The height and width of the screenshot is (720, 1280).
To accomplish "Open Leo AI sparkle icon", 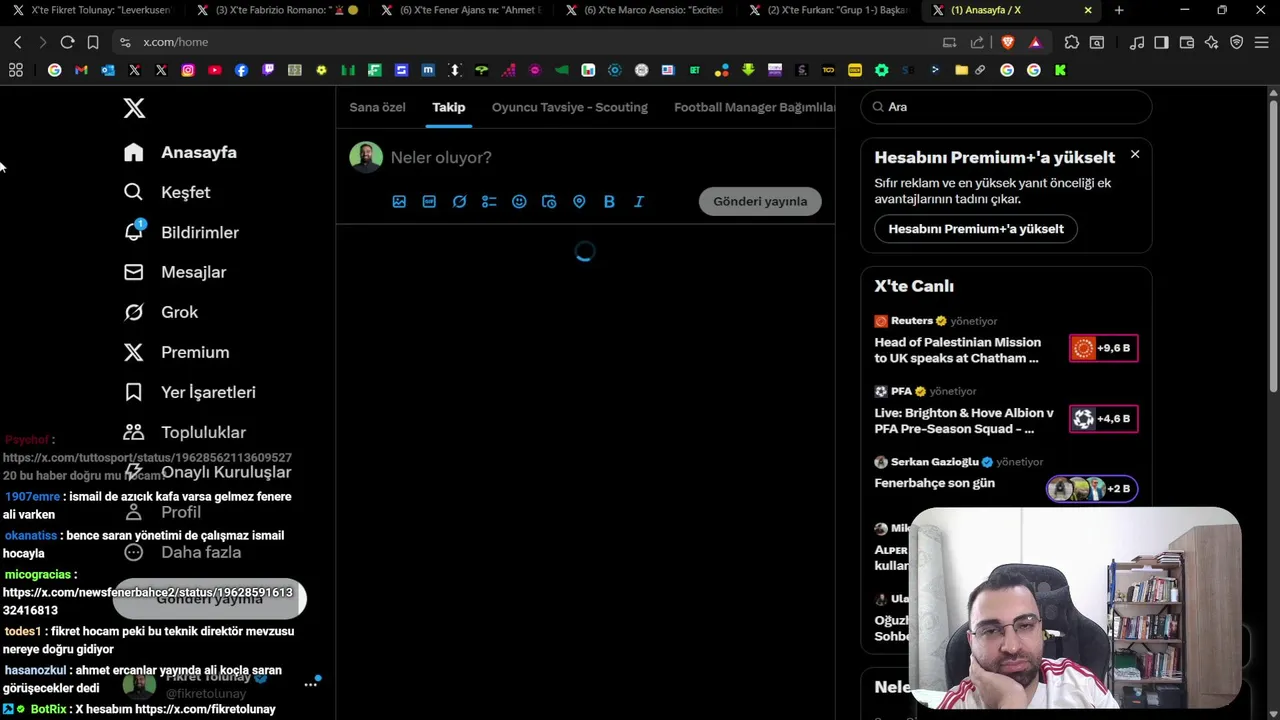I will tap(1212, 42).
